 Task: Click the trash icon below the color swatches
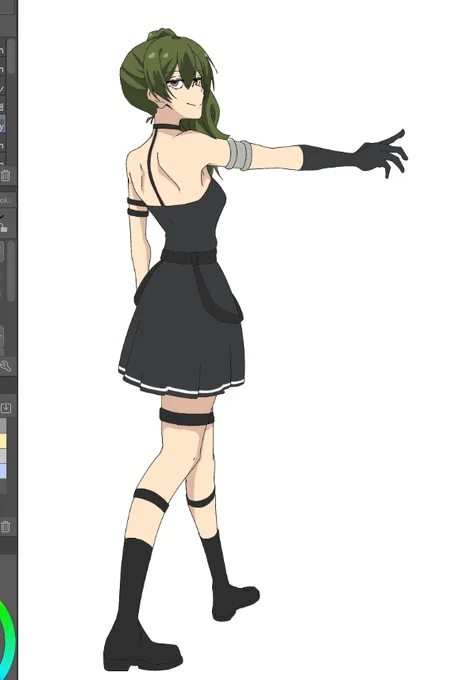click(5, 526)
